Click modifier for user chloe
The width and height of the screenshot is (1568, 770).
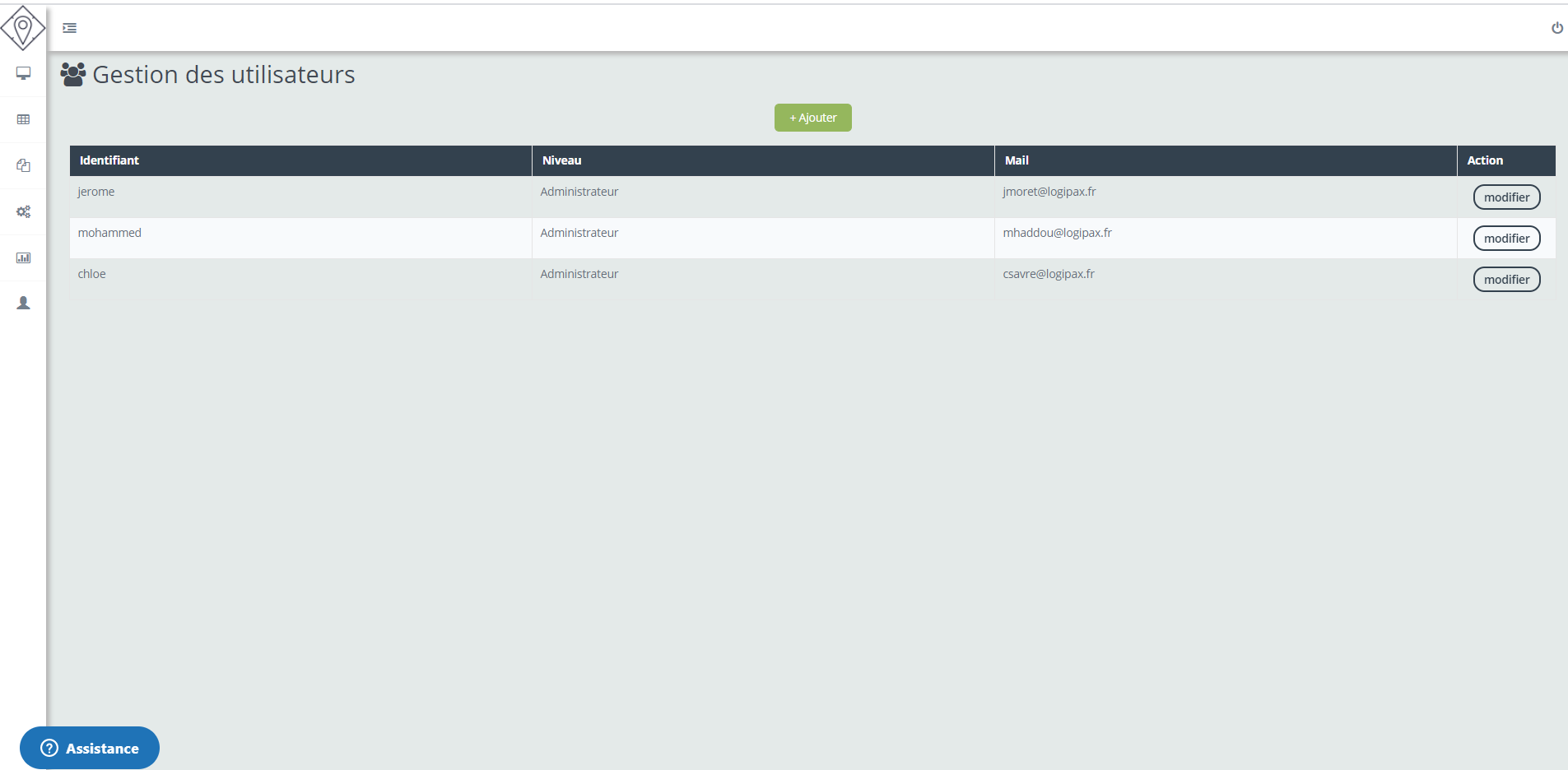[1506, 279]
